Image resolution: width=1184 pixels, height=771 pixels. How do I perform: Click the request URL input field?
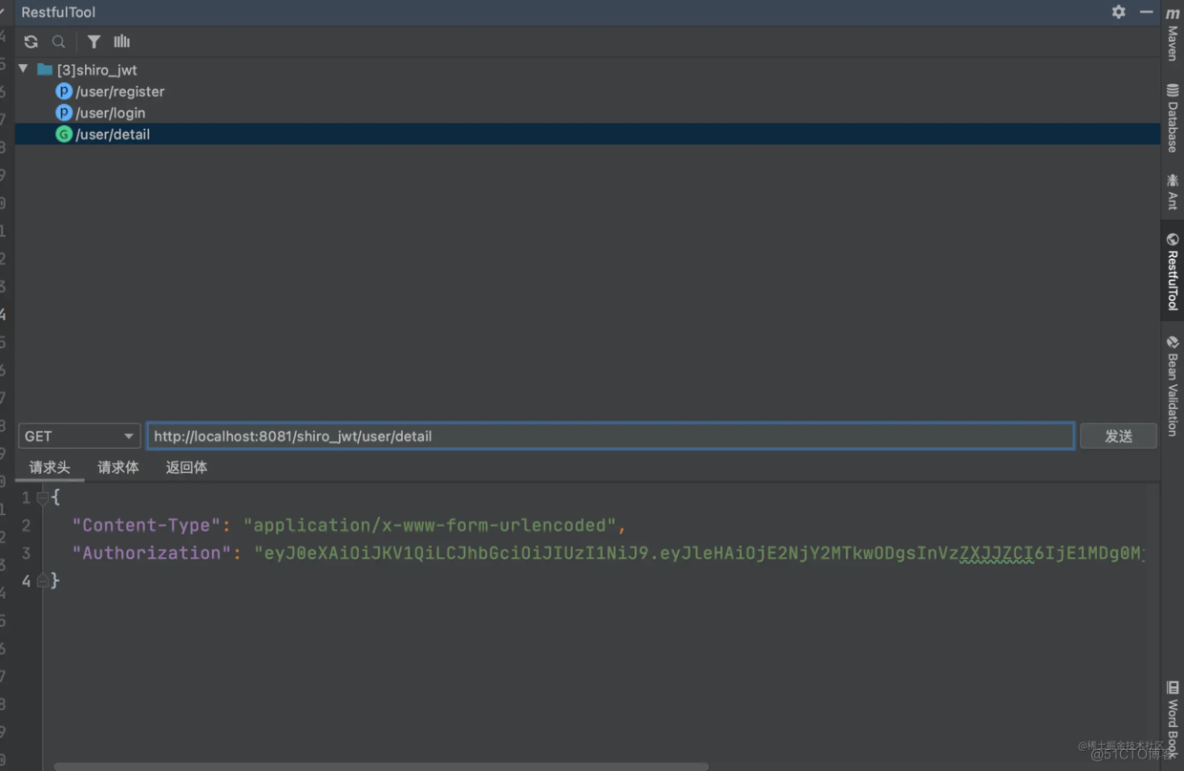point(610,436)
